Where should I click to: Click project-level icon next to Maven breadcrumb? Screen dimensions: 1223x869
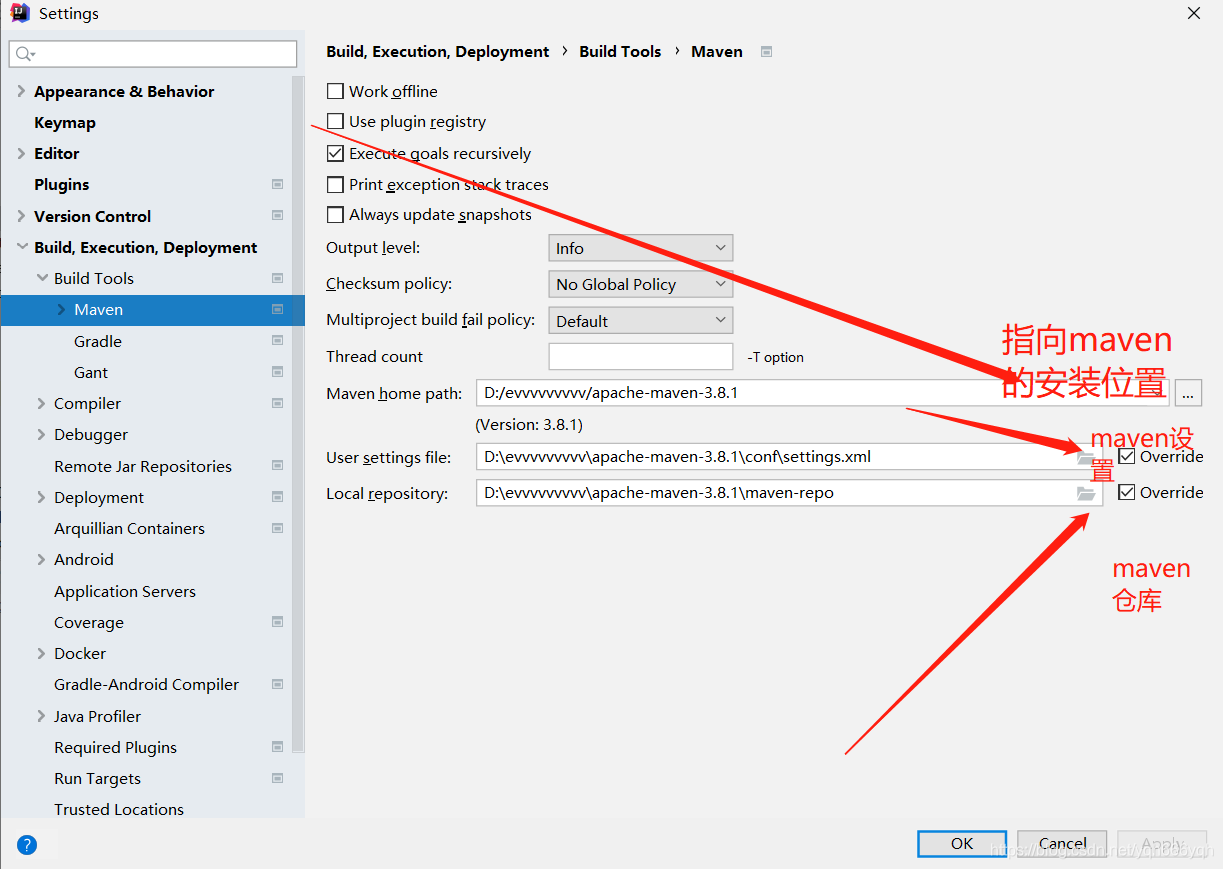[x=766, y=51]
